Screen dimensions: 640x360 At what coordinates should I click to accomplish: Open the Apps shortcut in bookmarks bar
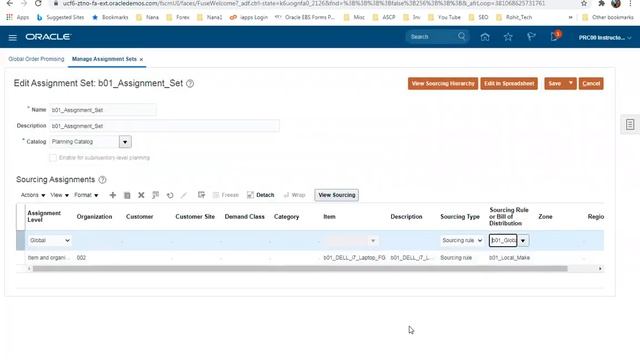coord(18,18)
